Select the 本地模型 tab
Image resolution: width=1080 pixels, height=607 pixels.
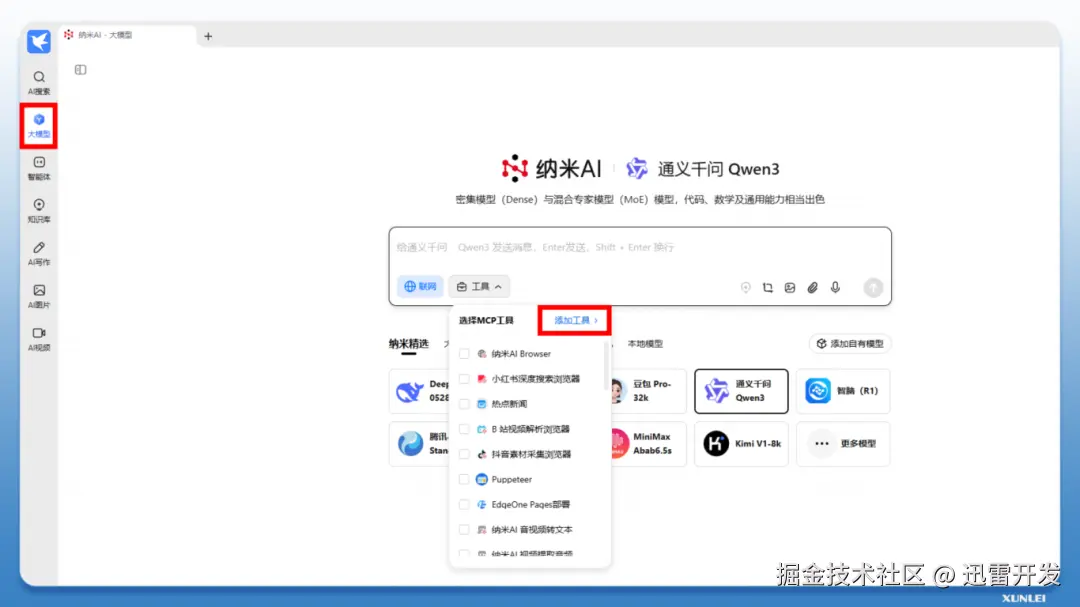coord(645,344)
